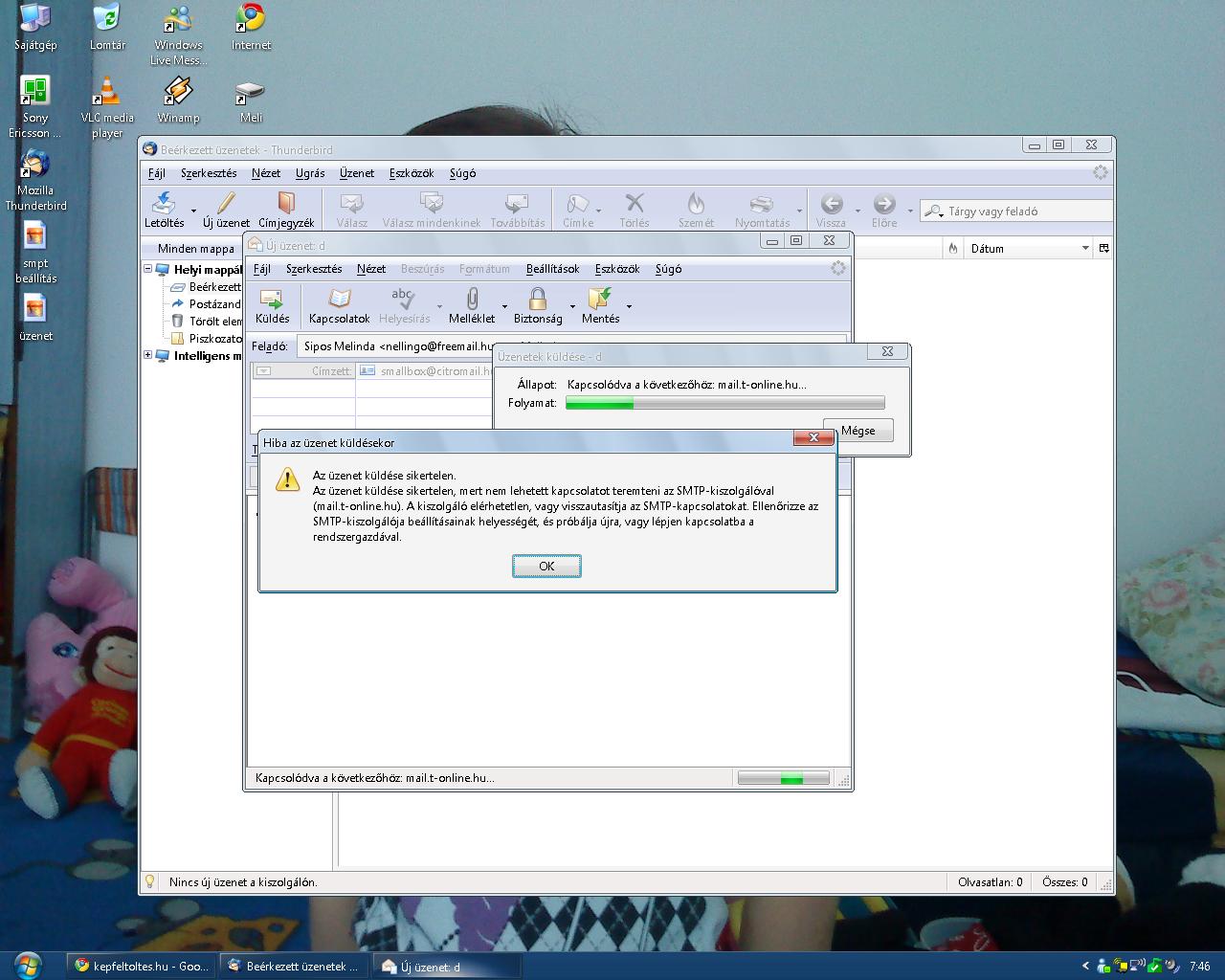Open the Nézet menu in compose window
The image size is (1225, 980).
pyautogui.click(x=371, y=269)
